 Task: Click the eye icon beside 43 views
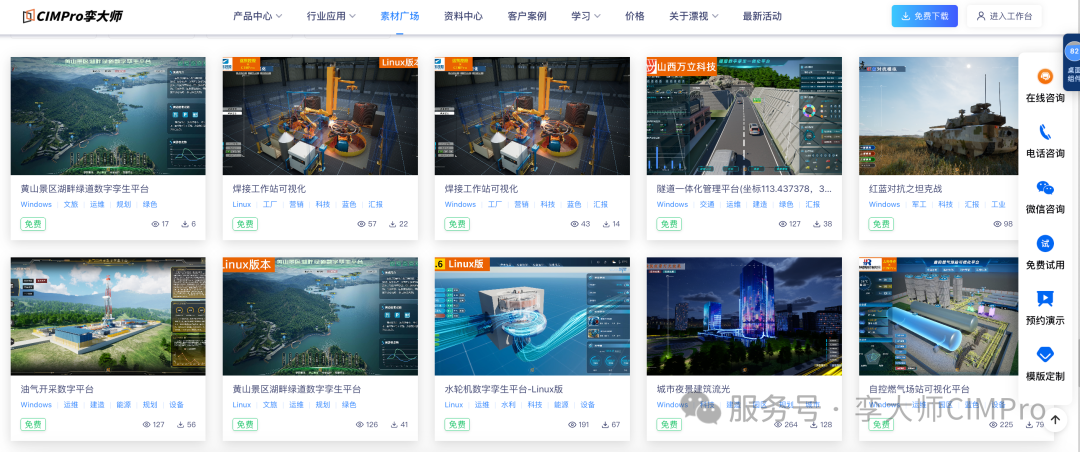[x=574, y=224]
